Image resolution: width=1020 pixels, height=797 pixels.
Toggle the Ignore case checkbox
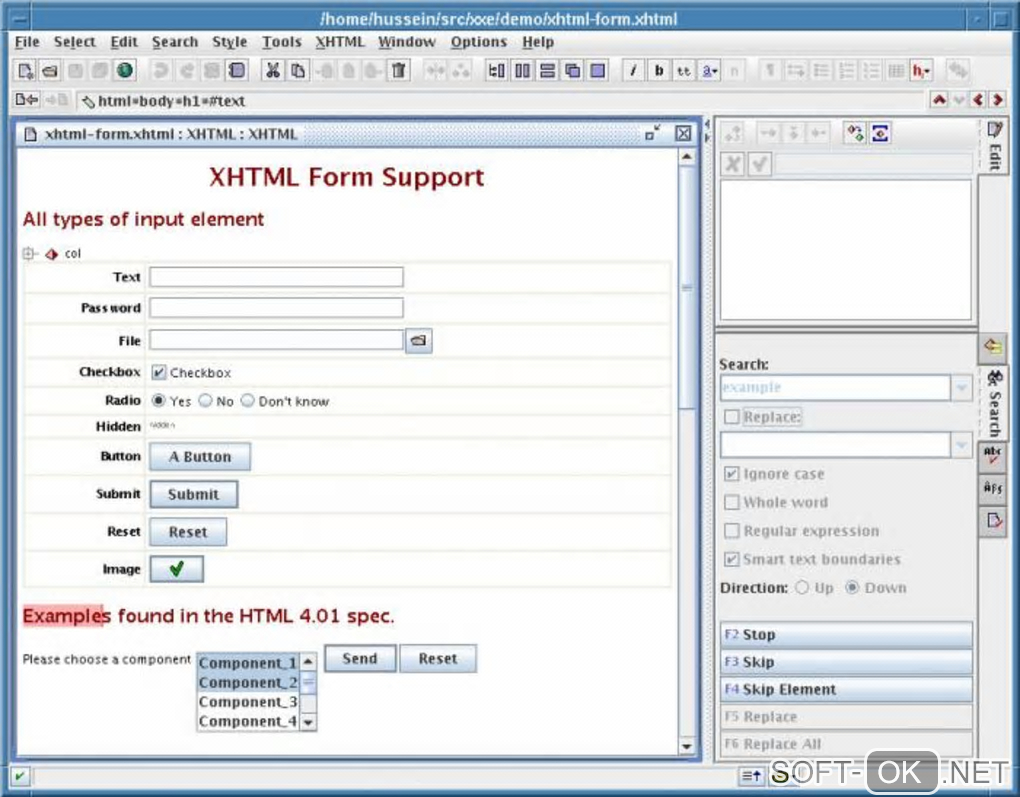tap(732, 474)
